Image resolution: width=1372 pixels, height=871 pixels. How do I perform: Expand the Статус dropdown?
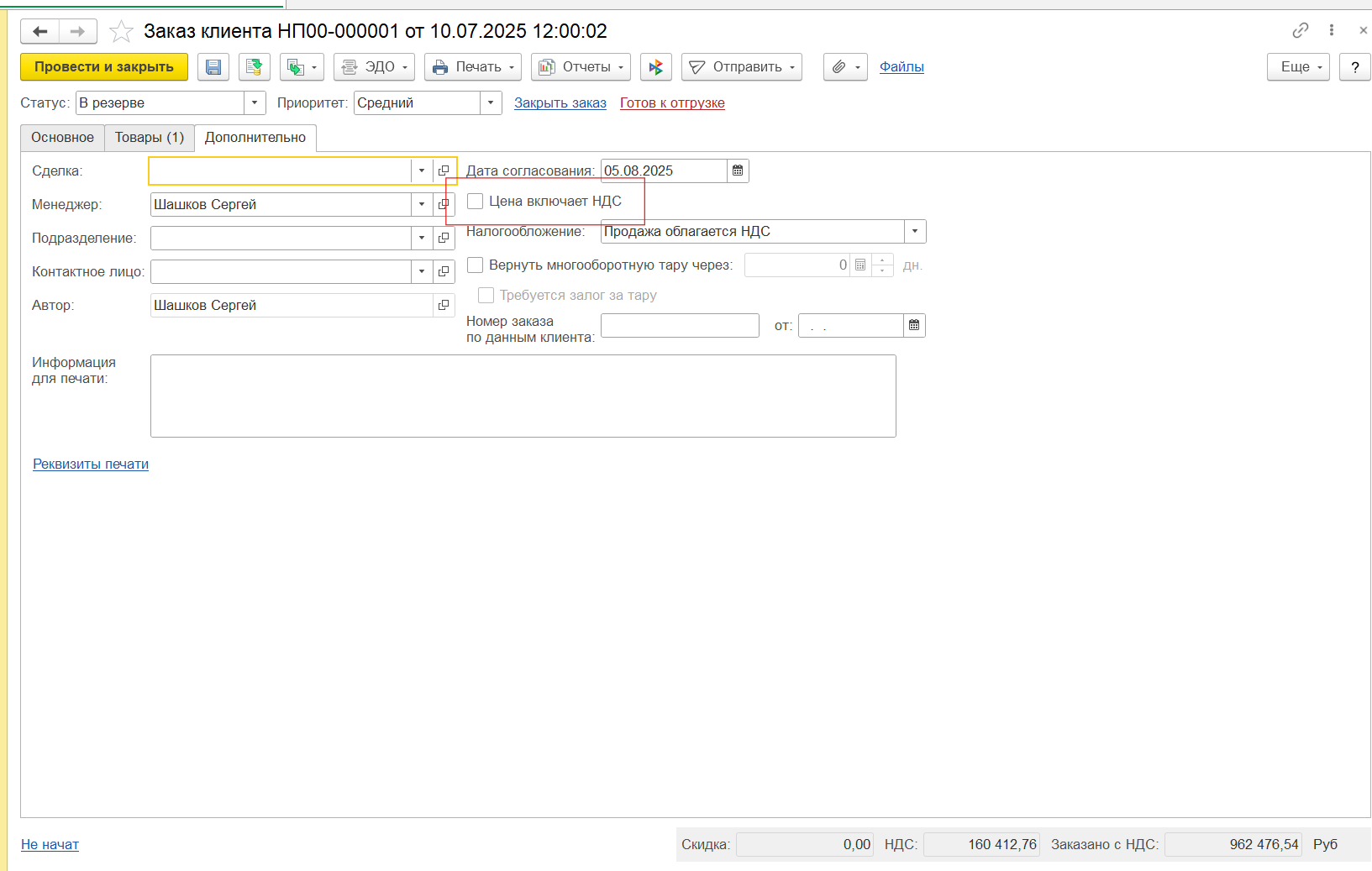point(254,103)
